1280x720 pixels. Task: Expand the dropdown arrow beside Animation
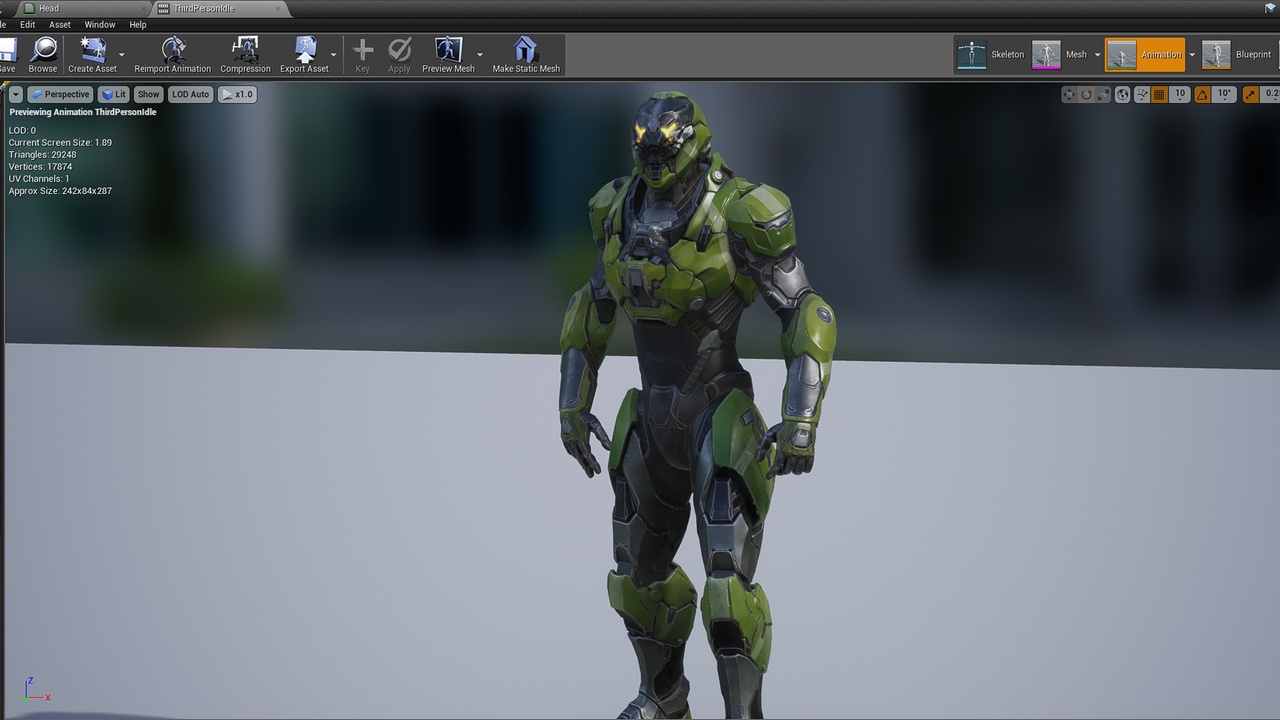[x=1191, y=55]
